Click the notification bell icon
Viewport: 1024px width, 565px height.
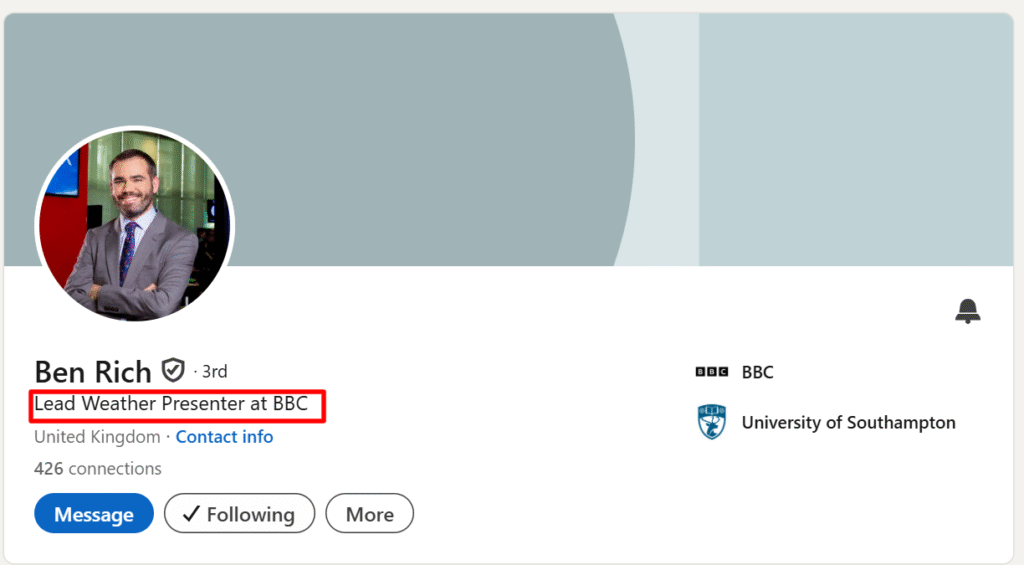point(967,311)
